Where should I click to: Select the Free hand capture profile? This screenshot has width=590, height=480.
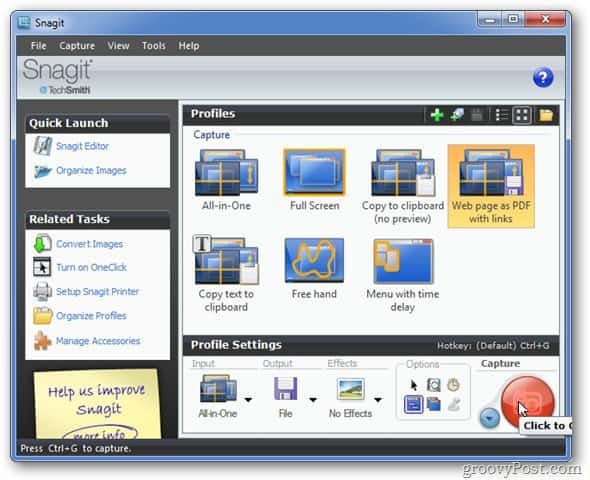pyautogui.click(x=314, y=269)
